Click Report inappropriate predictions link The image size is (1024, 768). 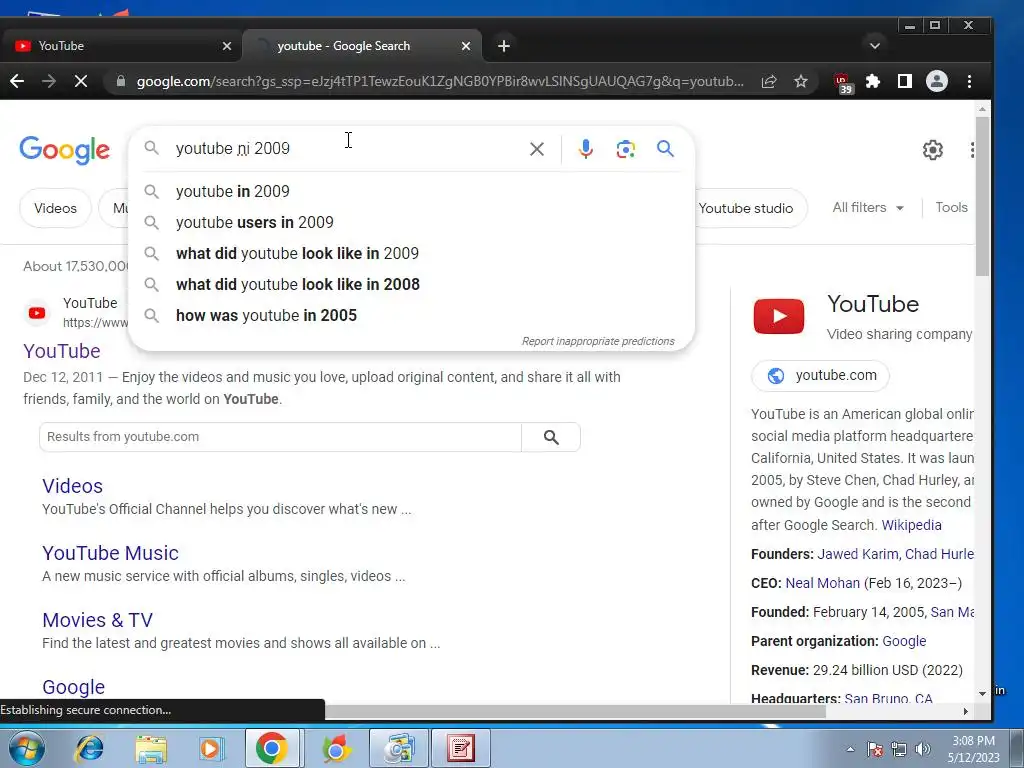click(x=598, y=342)
